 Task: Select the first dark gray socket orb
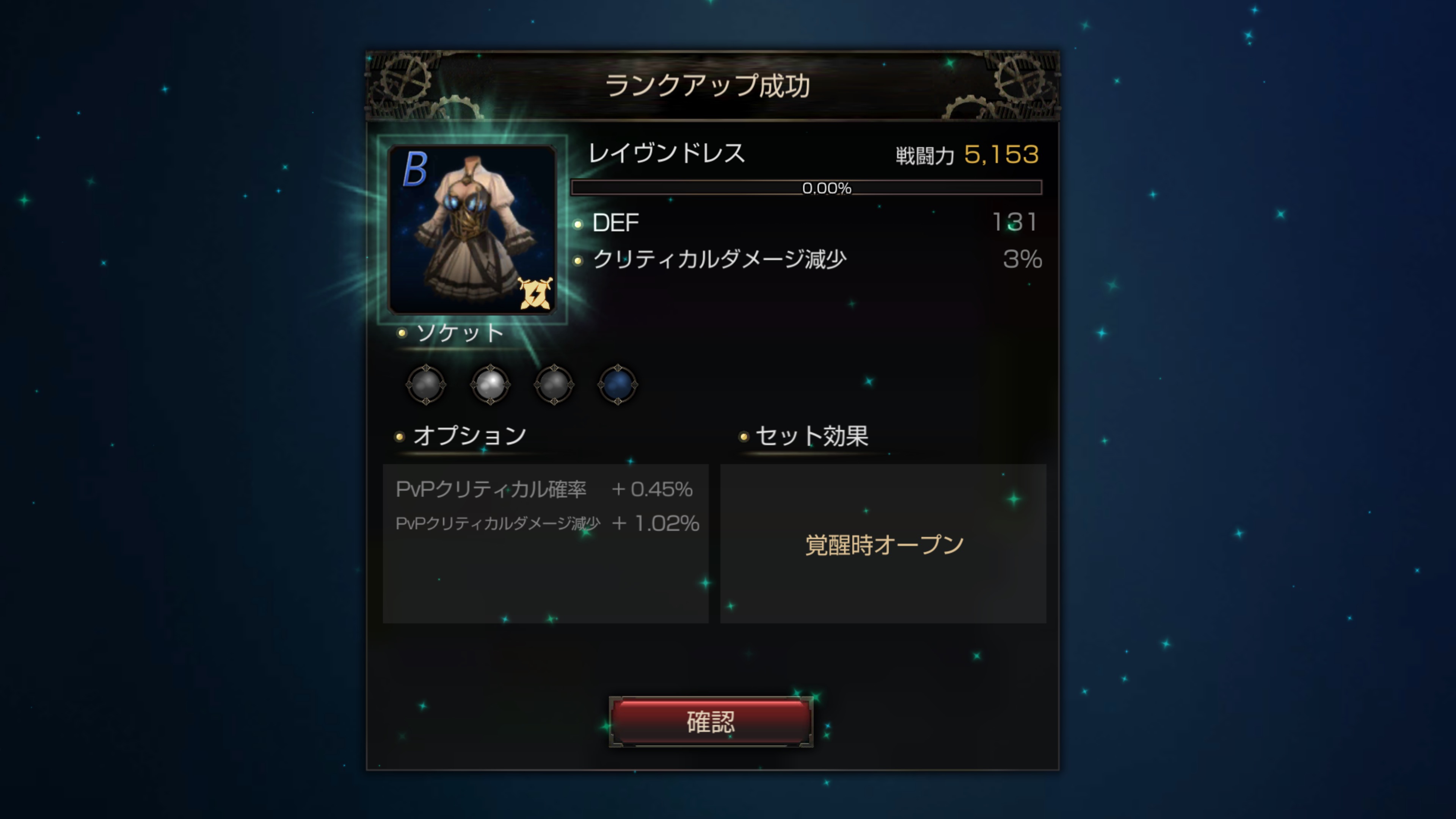426,384
